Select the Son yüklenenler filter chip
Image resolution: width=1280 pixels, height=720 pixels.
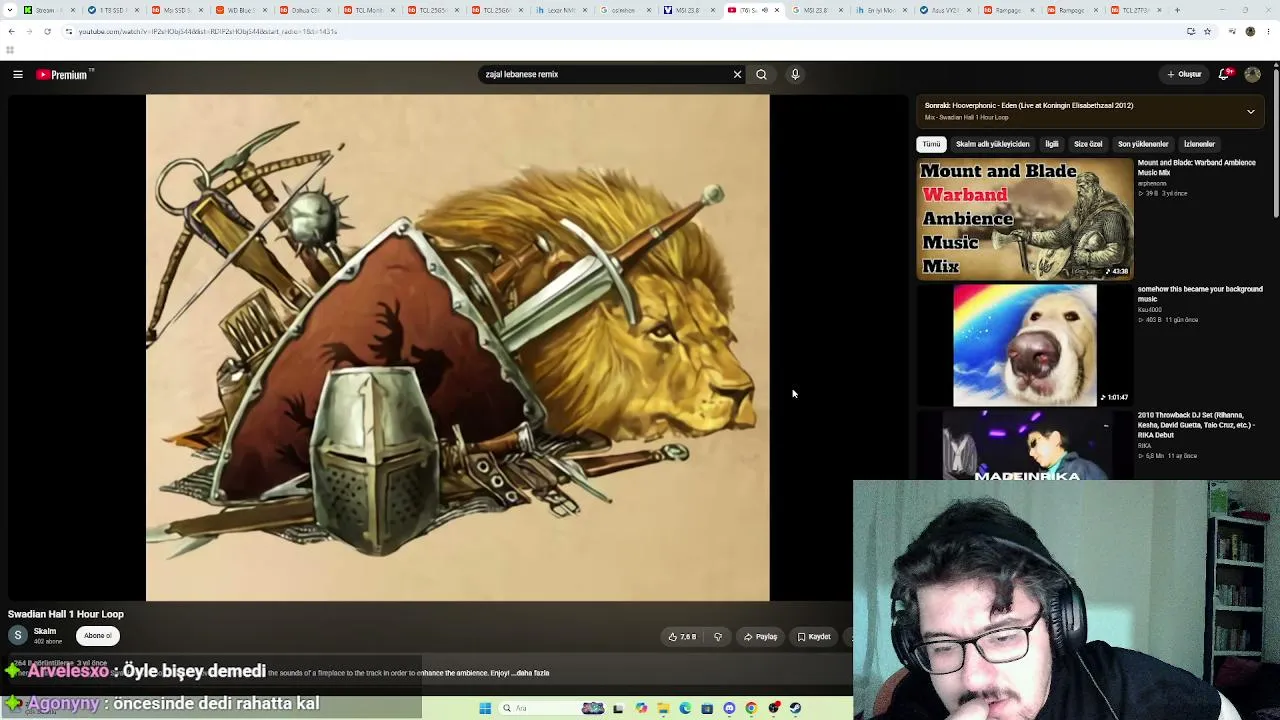tap(1143, 144)
